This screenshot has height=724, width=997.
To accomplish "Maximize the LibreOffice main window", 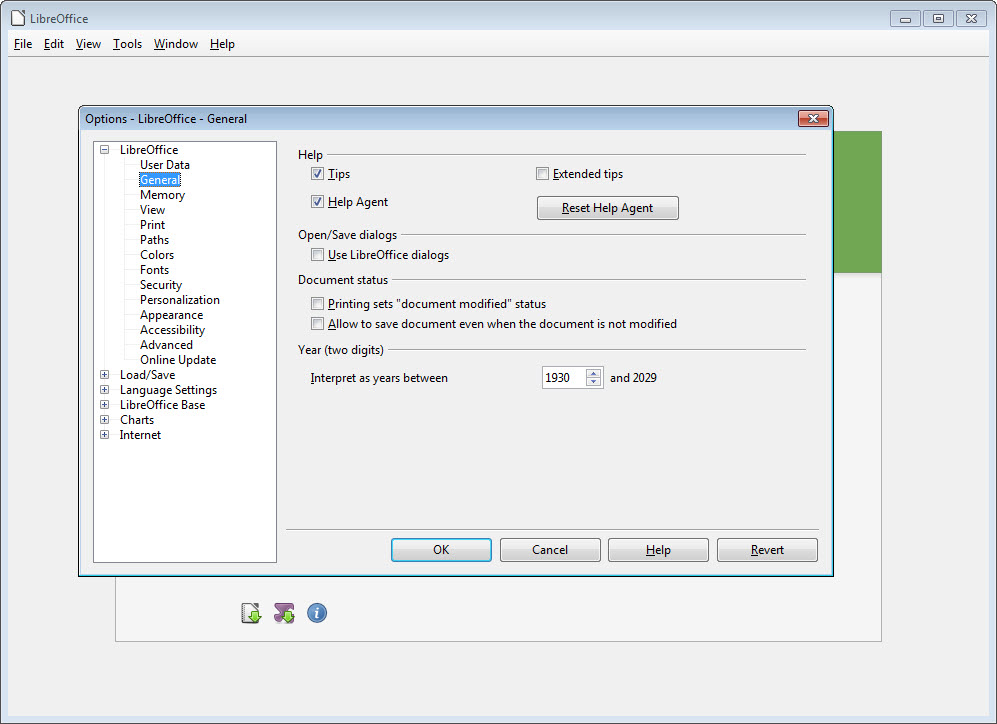I will (939, 18).
